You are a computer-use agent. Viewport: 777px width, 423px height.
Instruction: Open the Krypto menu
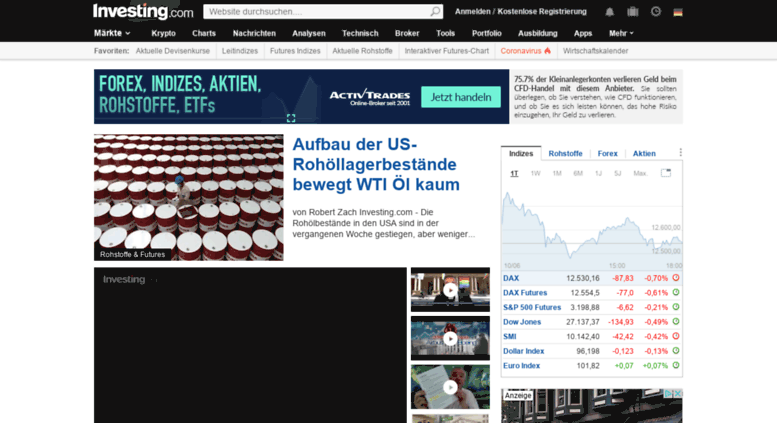click(164, 33)
